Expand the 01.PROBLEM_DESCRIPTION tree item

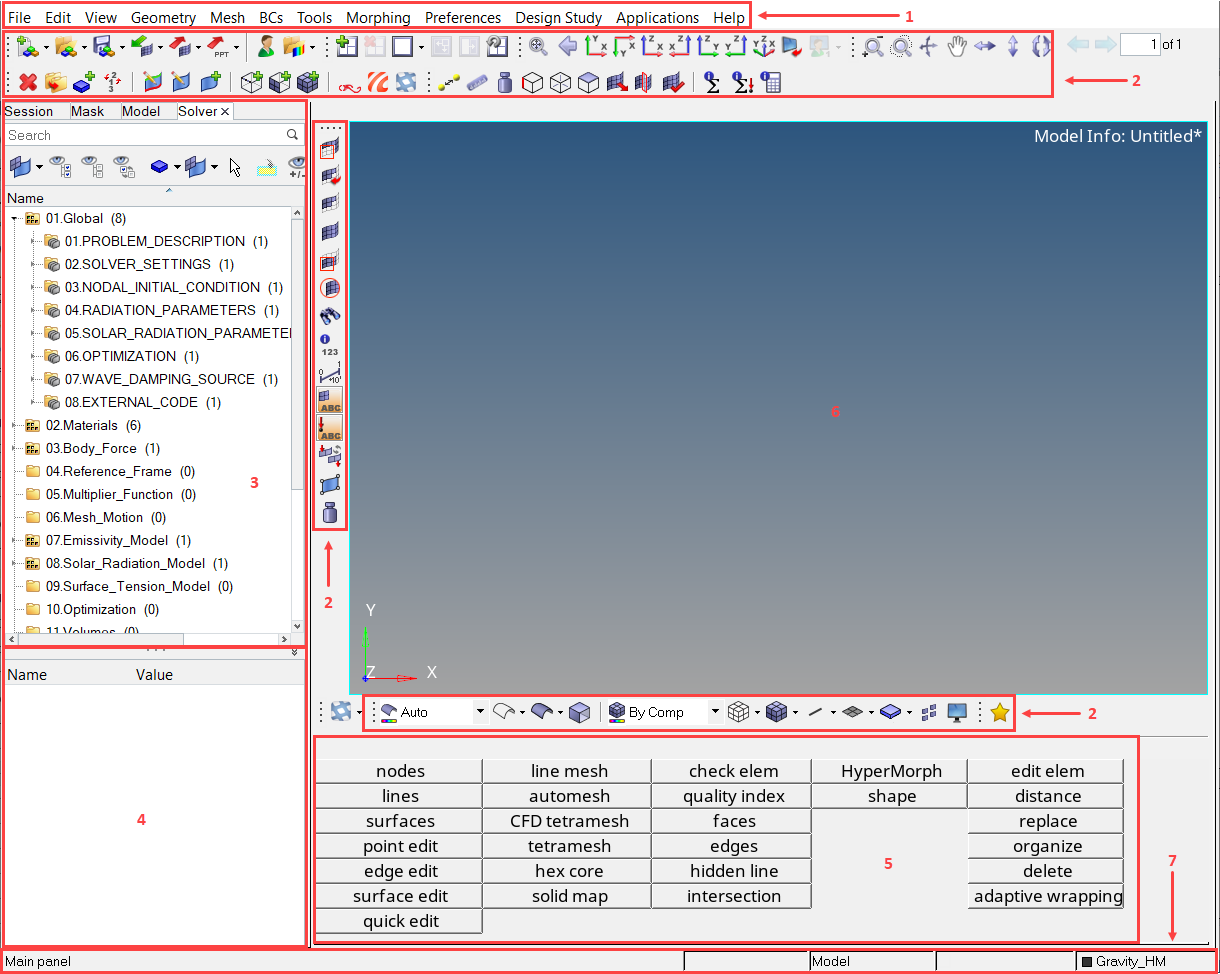pyautogui.click(x=34, y=241)
